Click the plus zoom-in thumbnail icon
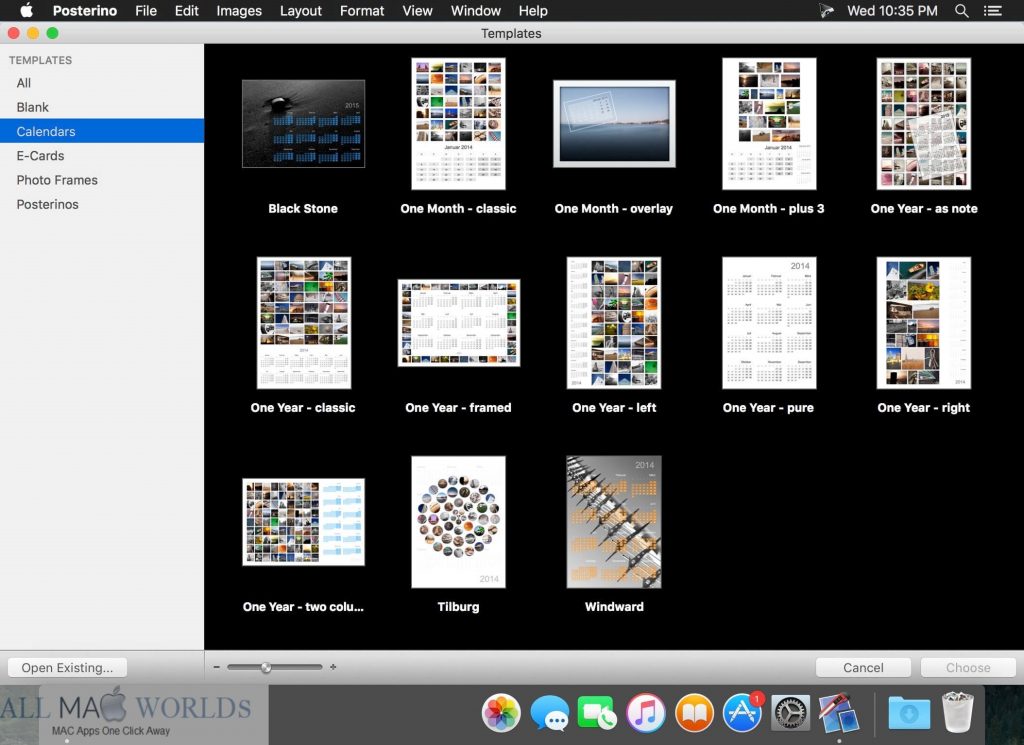Viewport: 1024px width, 745px height. tap(333, 667)
